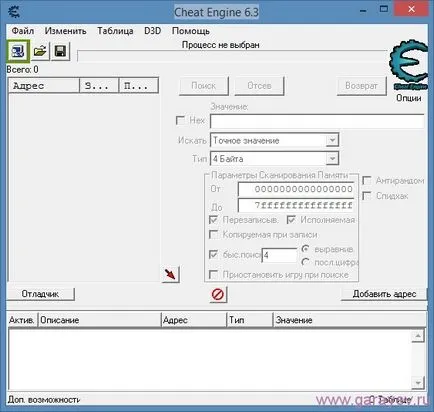Expand the Точное значение scan type dropdown
The image size is (434, 412).
(x=332, y=140)
